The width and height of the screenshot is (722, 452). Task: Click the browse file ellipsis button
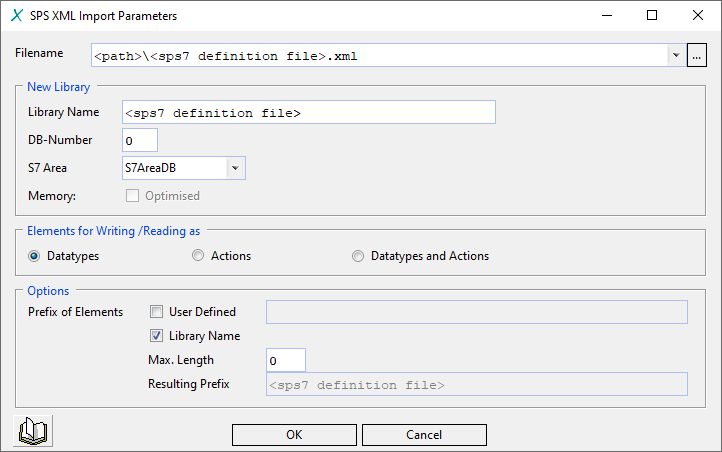(697, 56)
